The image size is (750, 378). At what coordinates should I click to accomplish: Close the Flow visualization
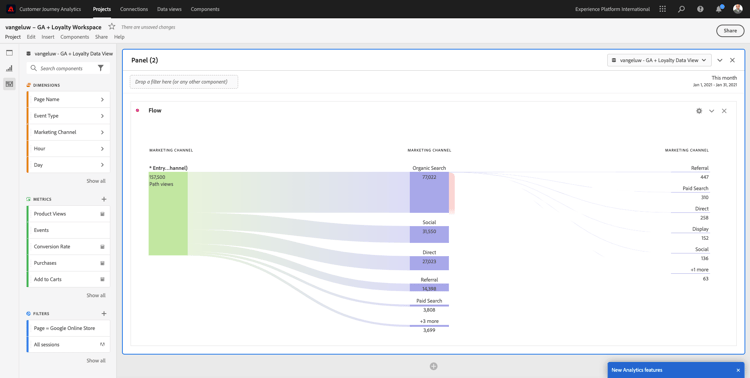[x=724, y=111]
